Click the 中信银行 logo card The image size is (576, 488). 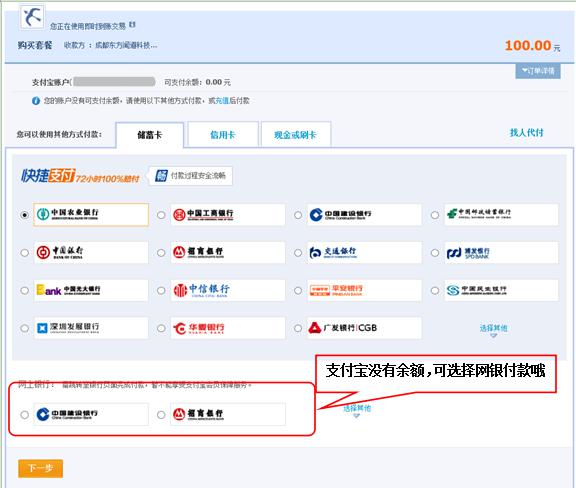228,290
